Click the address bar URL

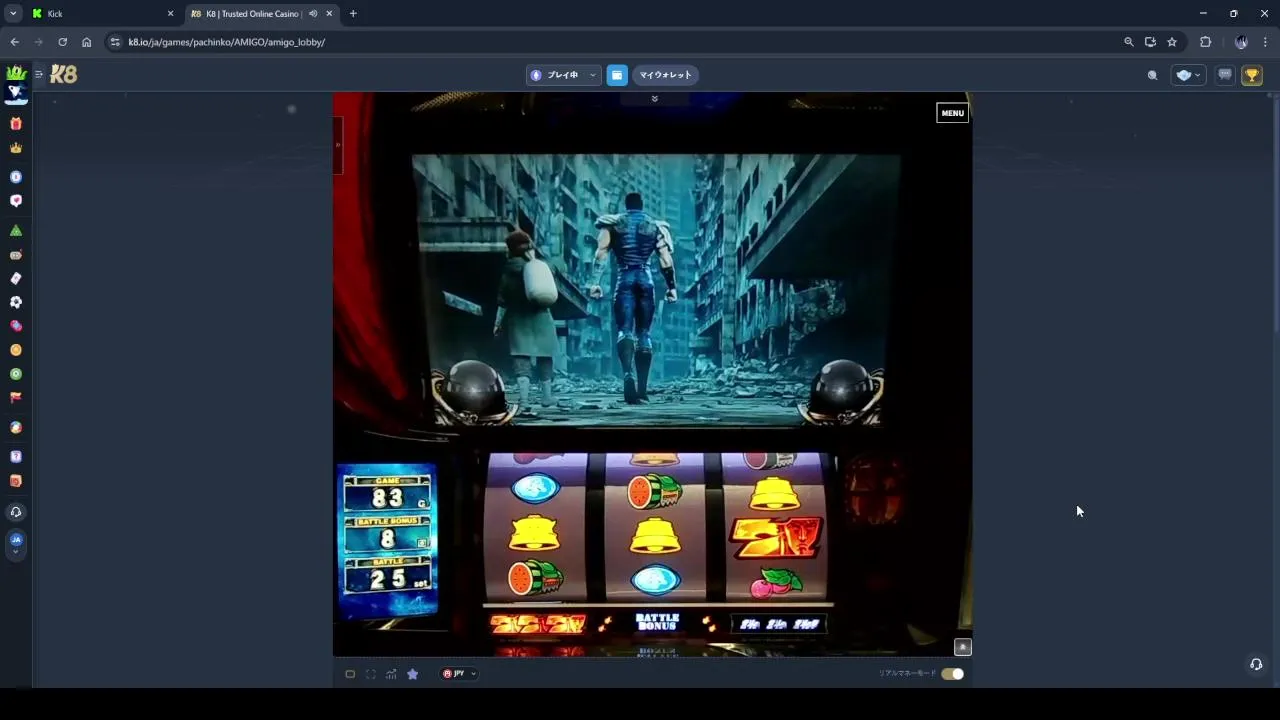pyautogui.click(x=226, y=42)
